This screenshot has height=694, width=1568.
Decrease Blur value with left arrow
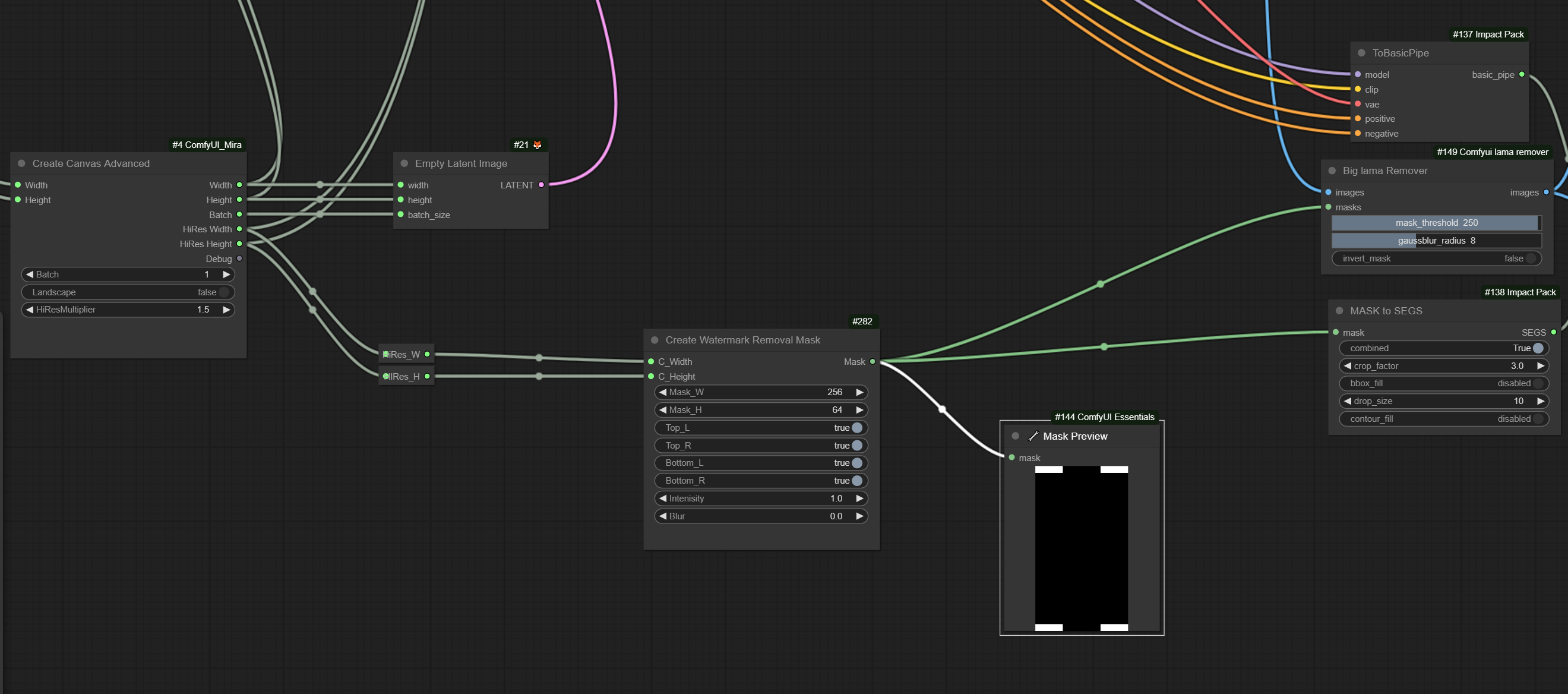(x=662, y=516)
